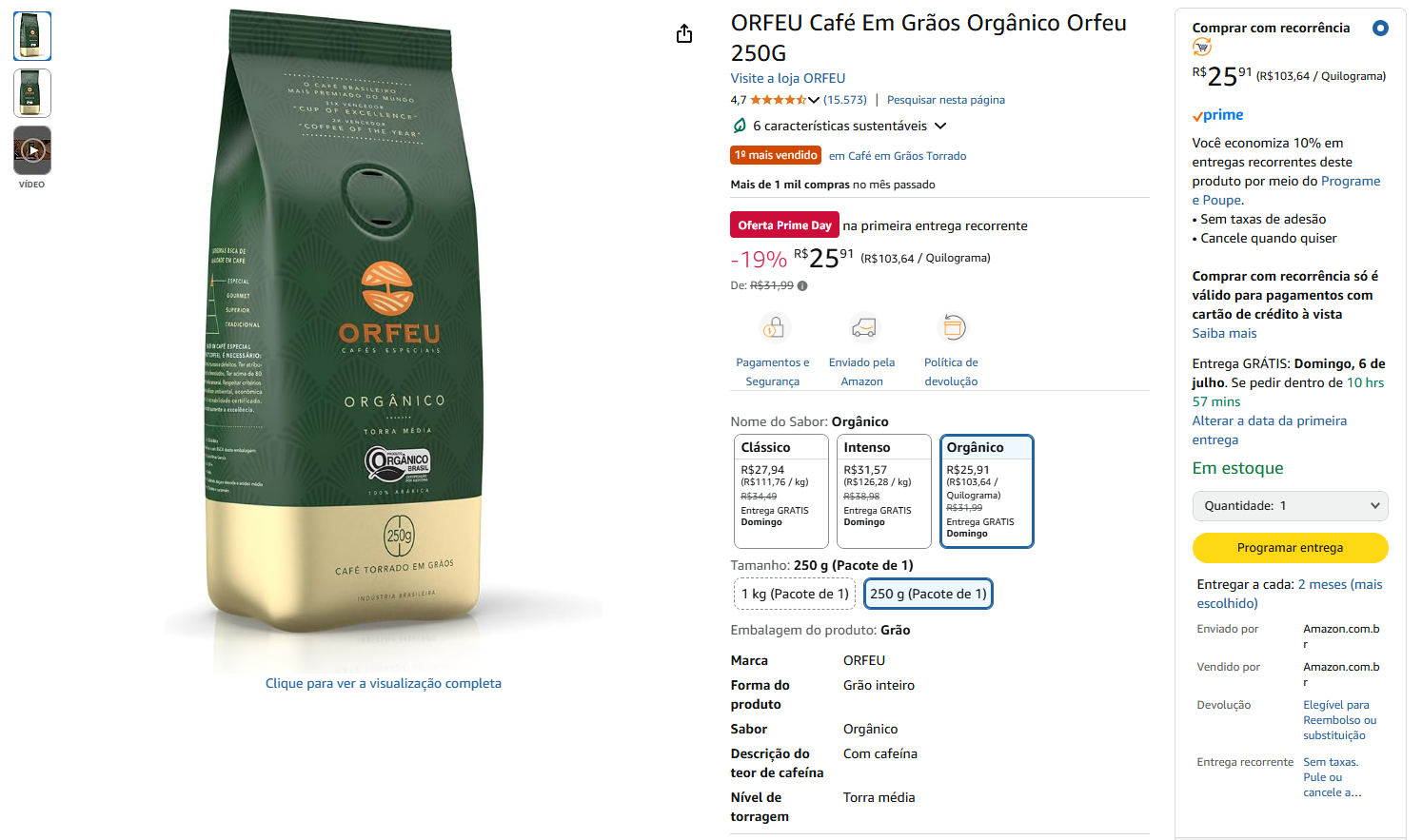Click the Enviado pela Amazon truck icon
Image resolution: width=1422 pixels, height=840 pixels.
tap(862, 327)
